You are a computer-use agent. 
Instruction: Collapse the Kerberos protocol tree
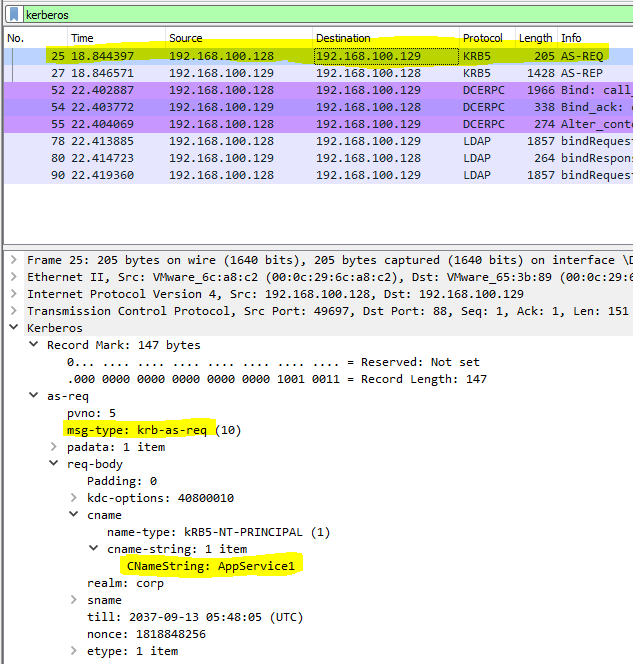tap(12, 328)
